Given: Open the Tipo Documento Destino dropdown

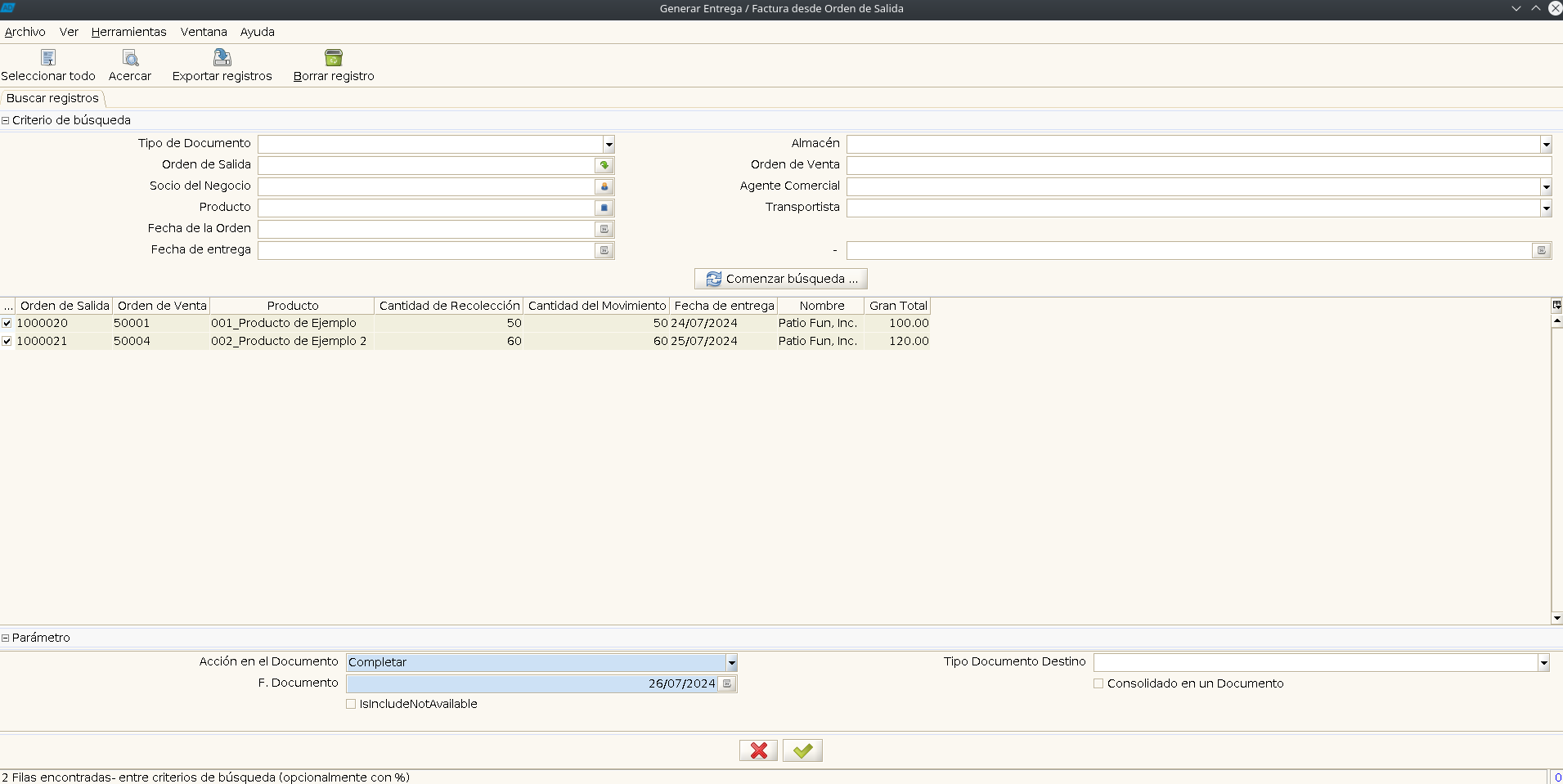Looking at the screenshot, I should point(1543,662).
